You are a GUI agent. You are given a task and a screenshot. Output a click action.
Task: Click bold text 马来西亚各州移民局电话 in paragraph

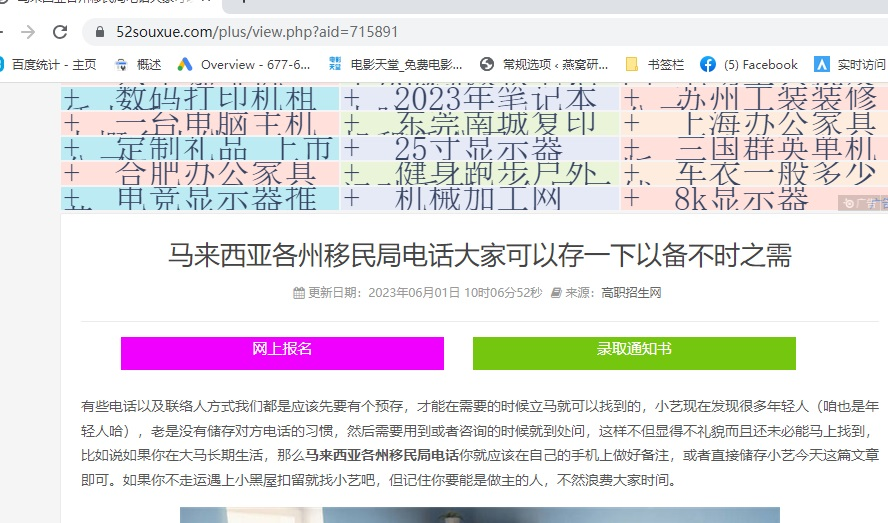click(x=382, y=455)
